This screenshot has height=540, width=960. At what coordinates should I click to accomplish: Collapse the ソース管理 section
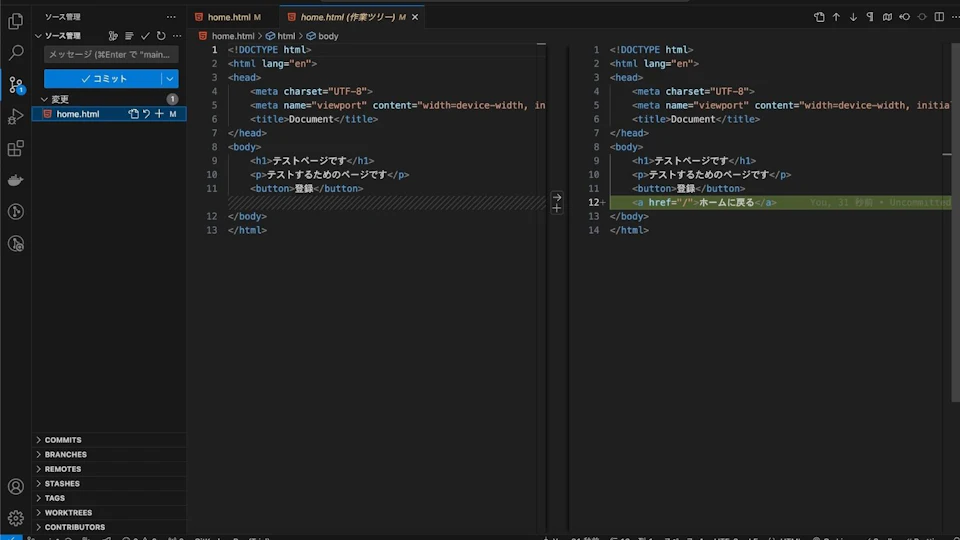(39, 36)
